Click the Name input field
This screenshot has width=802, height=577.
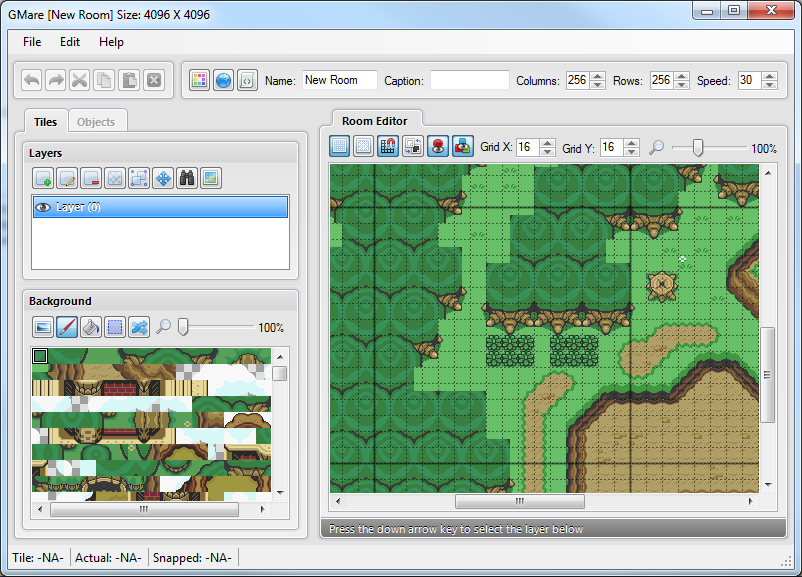click(x=340, y=80)
